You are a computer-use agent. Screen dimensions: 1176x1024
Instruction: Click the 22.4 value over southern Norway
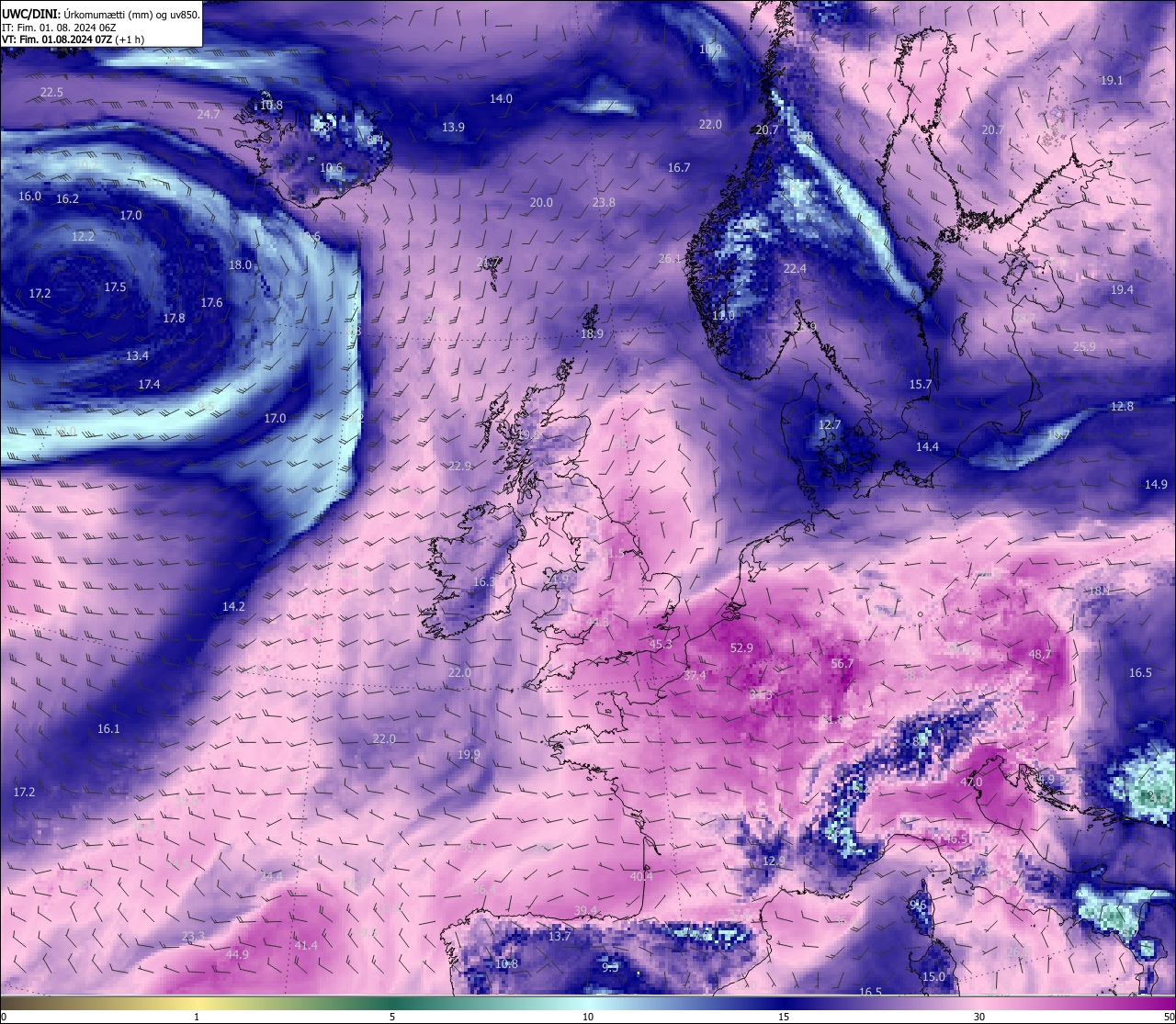click(x=795, y=269)
